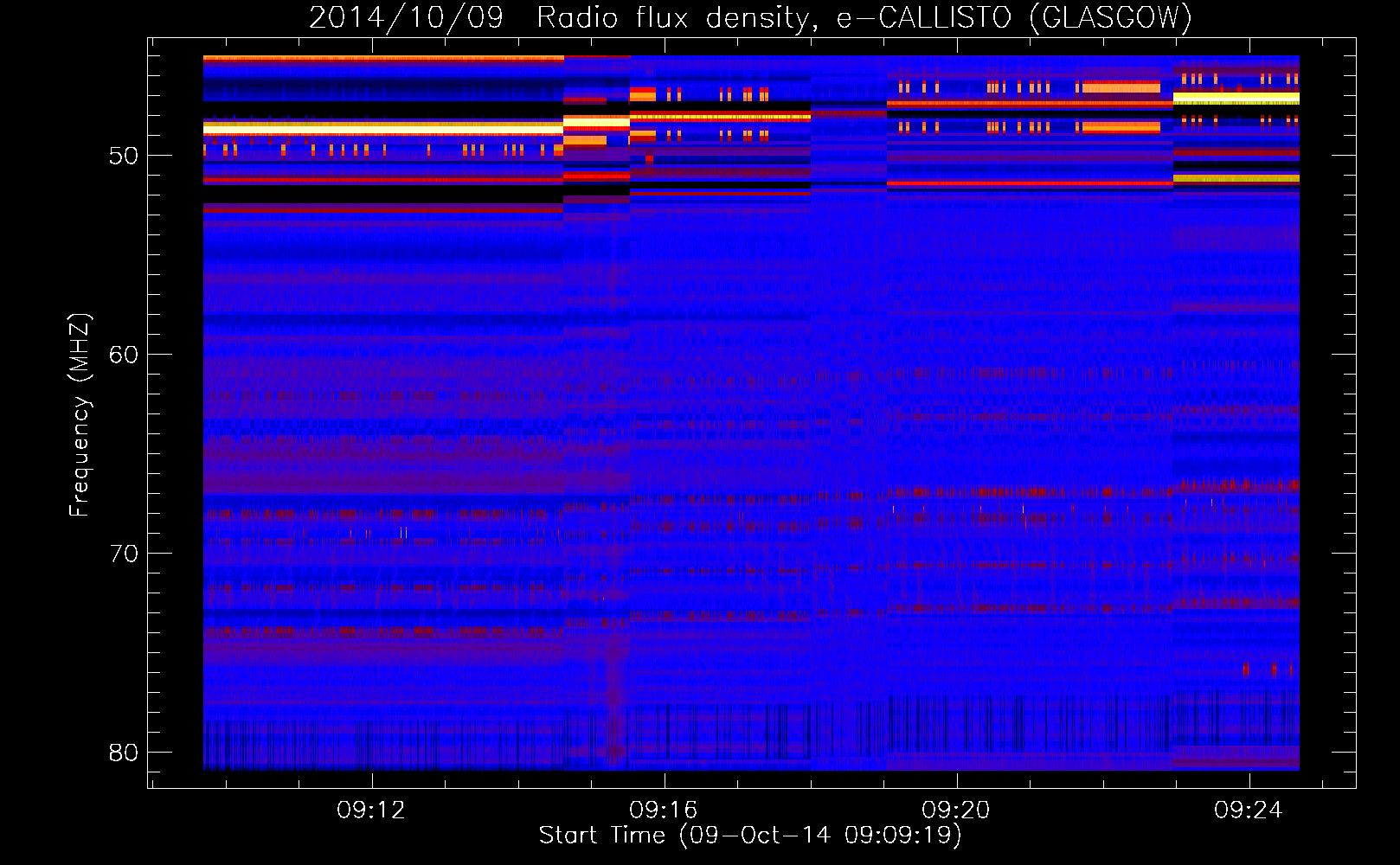Click the 50 frequency tick label
Image resolution: width=1400 pixels, height=865 pixels.
(124, 157)
